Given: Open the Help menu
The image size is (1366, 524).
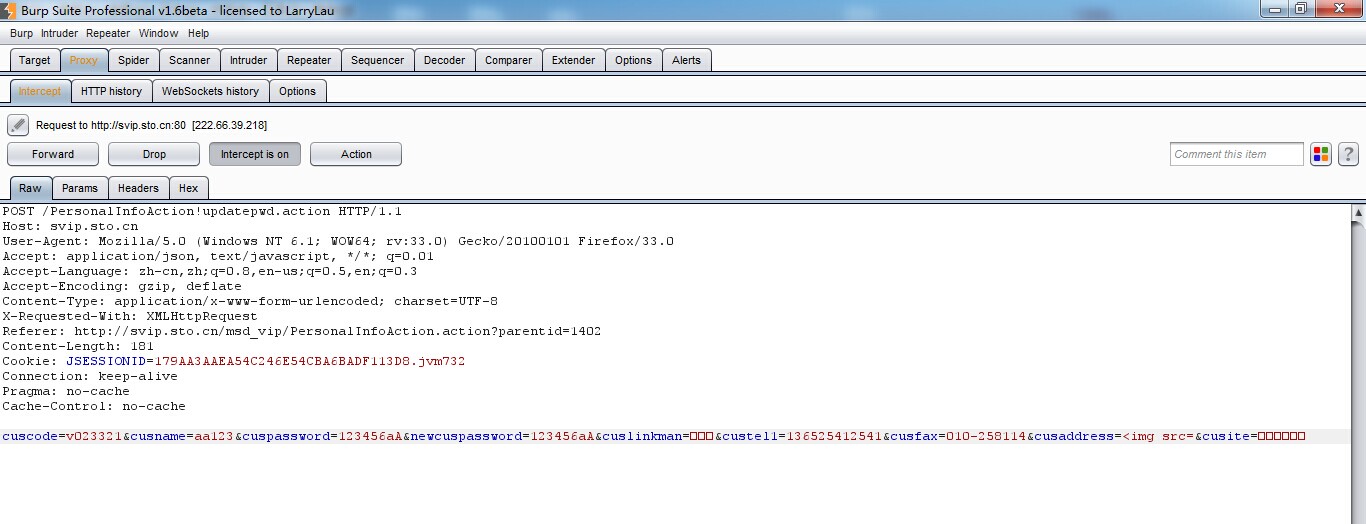Looking at the screenshot, I should 198,33.
